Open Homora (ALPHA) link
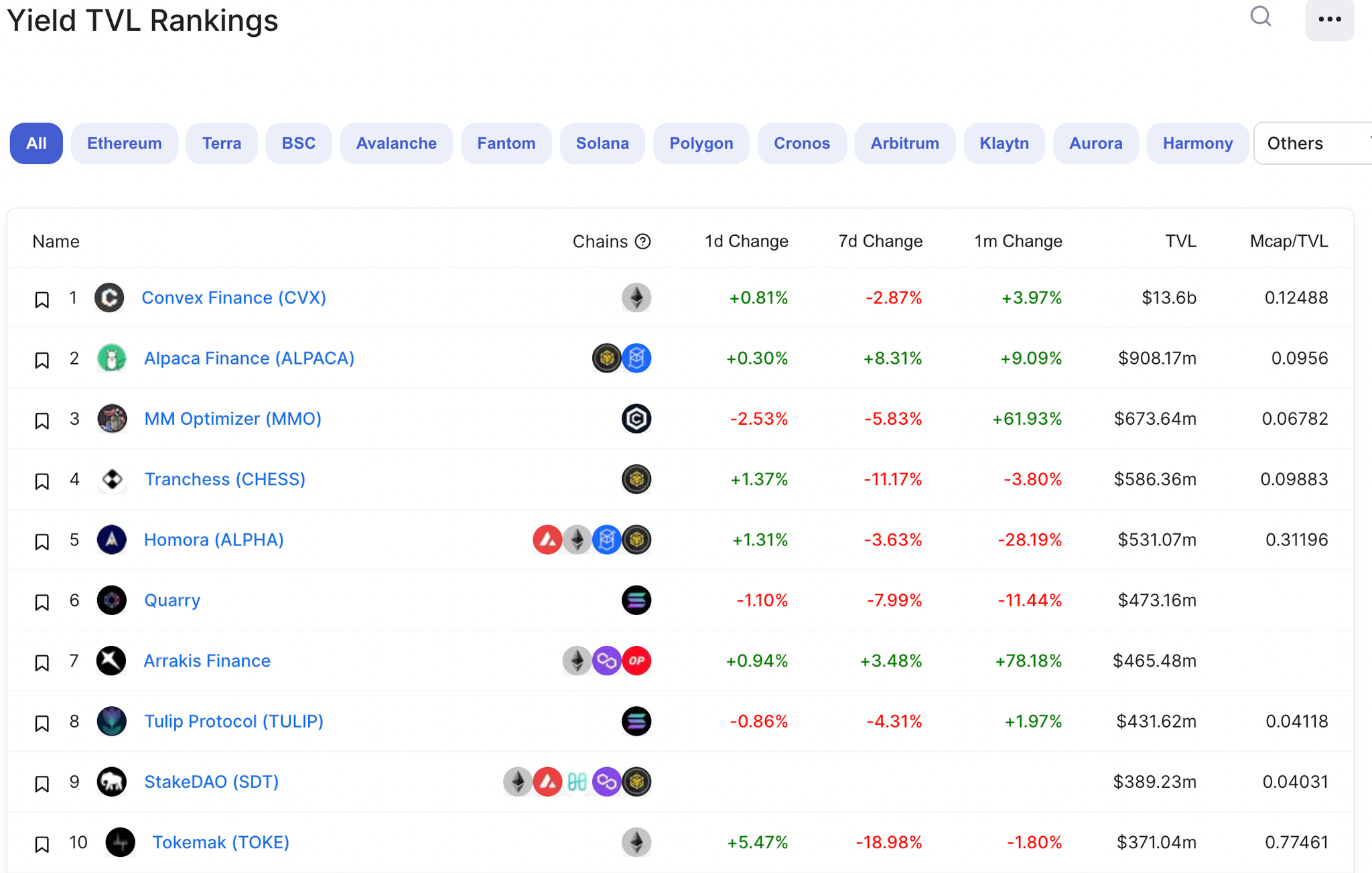 pos(214,539)
